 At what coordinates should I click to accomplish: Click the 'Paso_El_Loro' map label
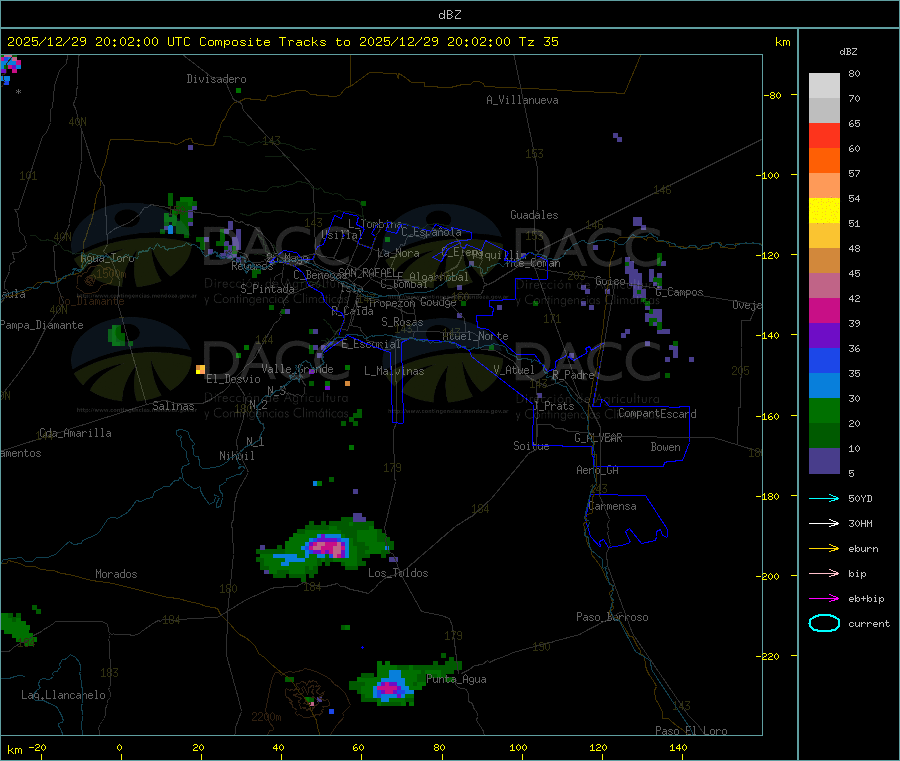point(691,731)
